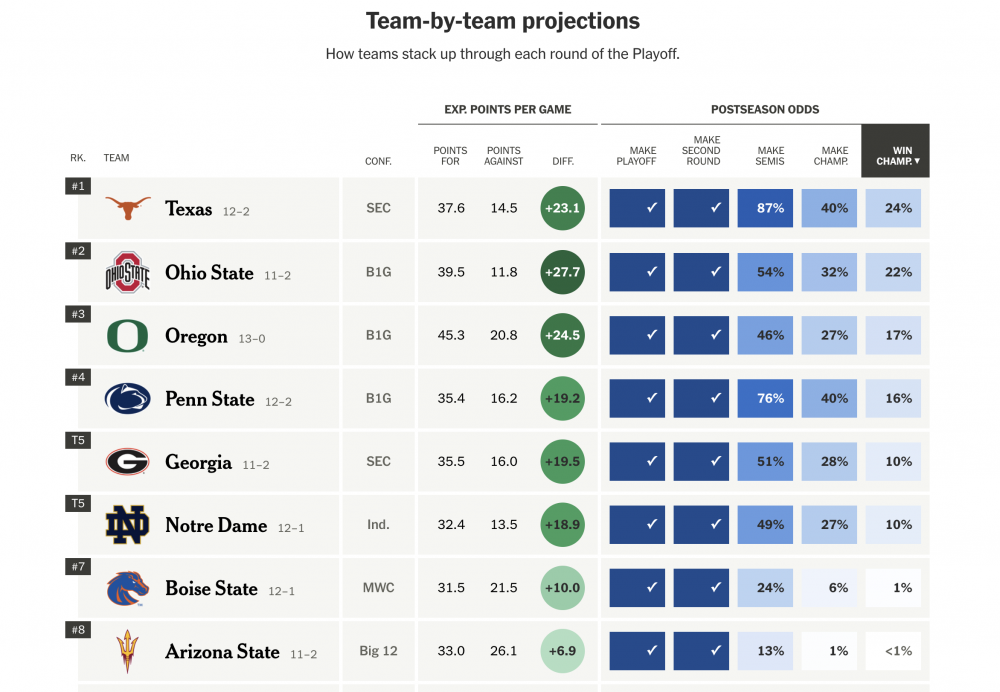Open the Notre Dame team name

tap(216, 525)
